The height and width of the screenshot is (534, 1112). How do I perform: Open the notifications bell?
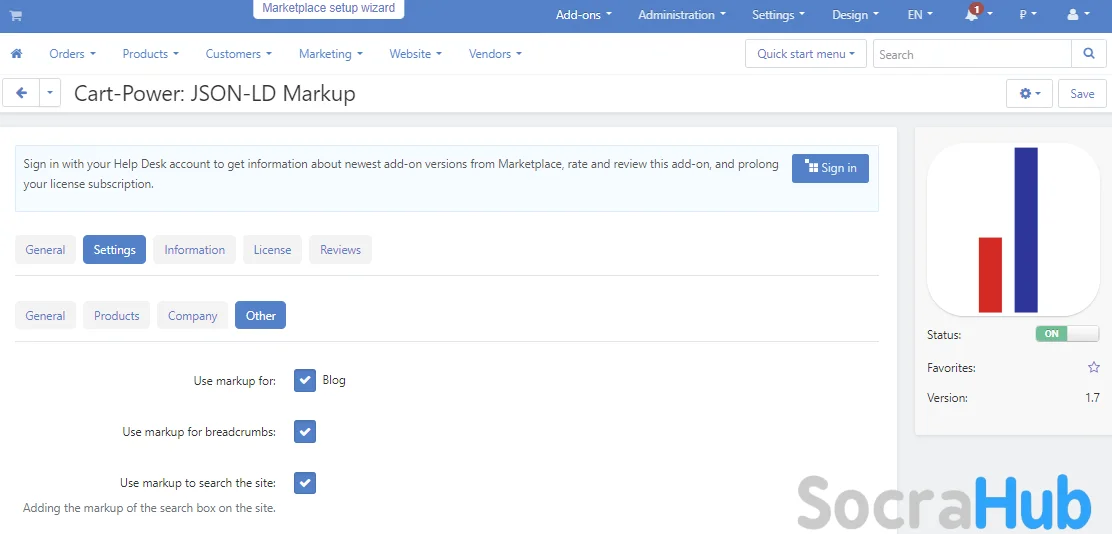(972, 15)
